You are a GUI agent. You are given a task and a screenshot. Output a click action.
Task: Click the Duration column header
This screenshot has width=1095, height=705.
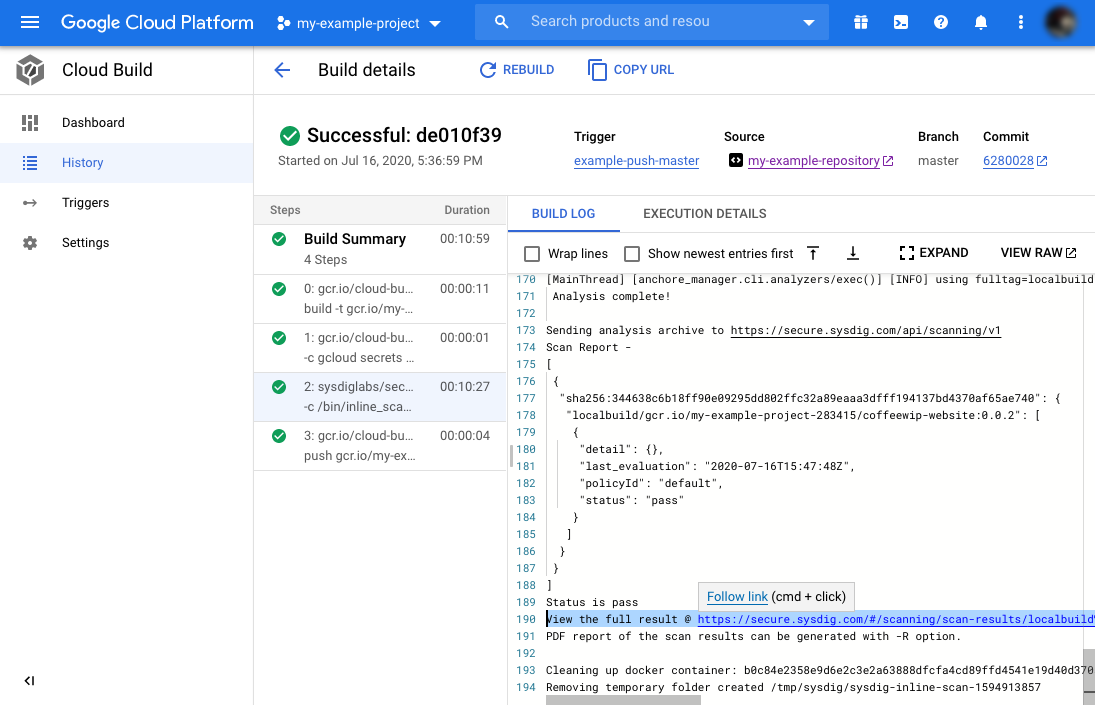pos(466,210)
